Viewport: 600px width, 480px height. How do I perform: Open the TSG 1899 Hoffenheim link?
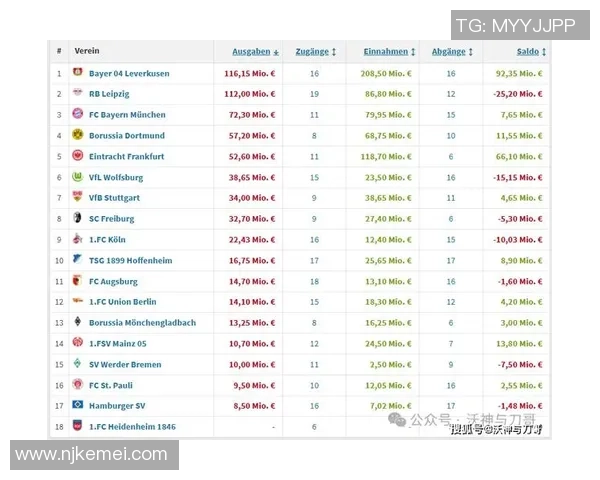(x=132, y=260)
